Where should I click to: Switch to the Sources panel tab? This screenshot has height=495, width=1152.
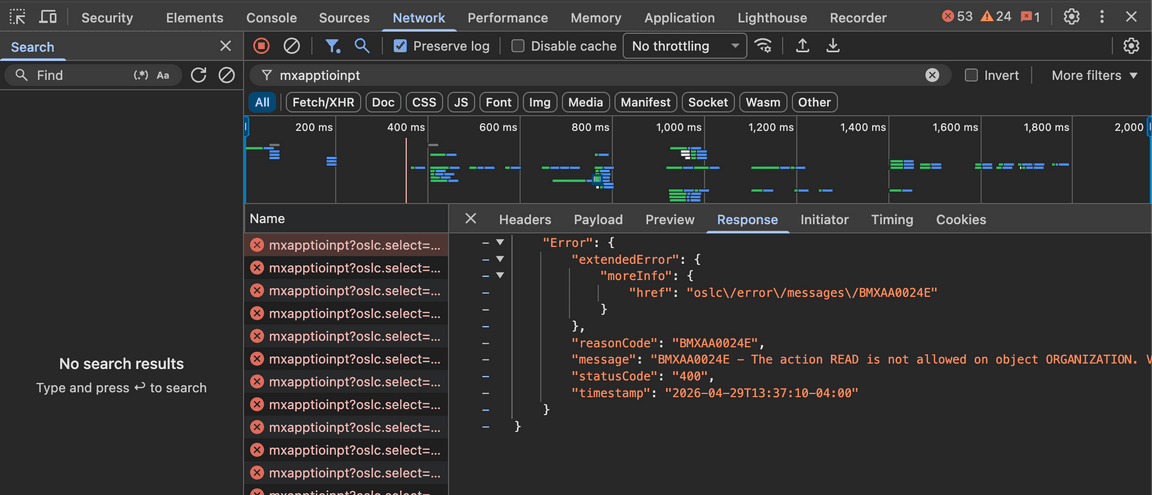[345, 18]
